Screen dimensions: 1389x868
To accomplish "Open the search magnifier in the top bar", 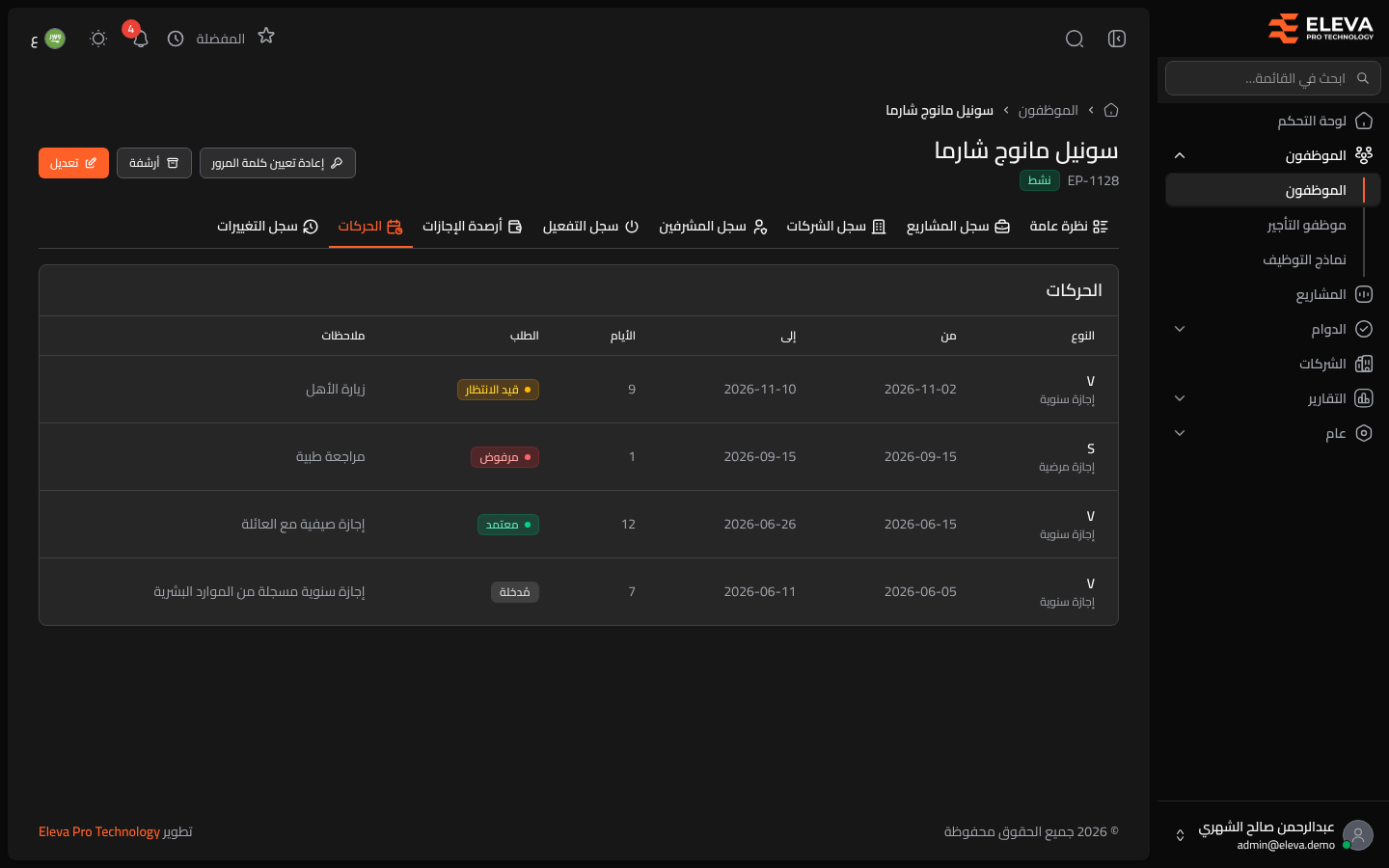I will pyautogui.click(x=1075, y=39).
